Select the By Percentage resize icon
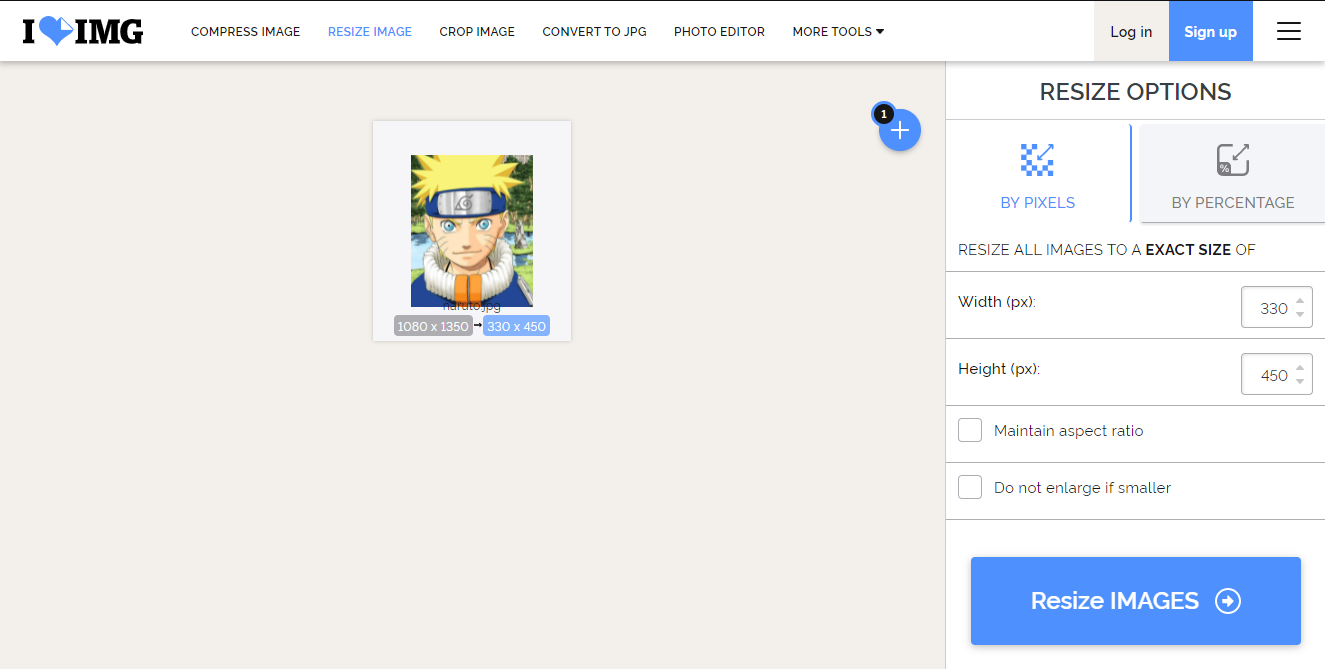Viewport: 1325px width, 669px height. pyautogui.click(x=1233, y=160)
